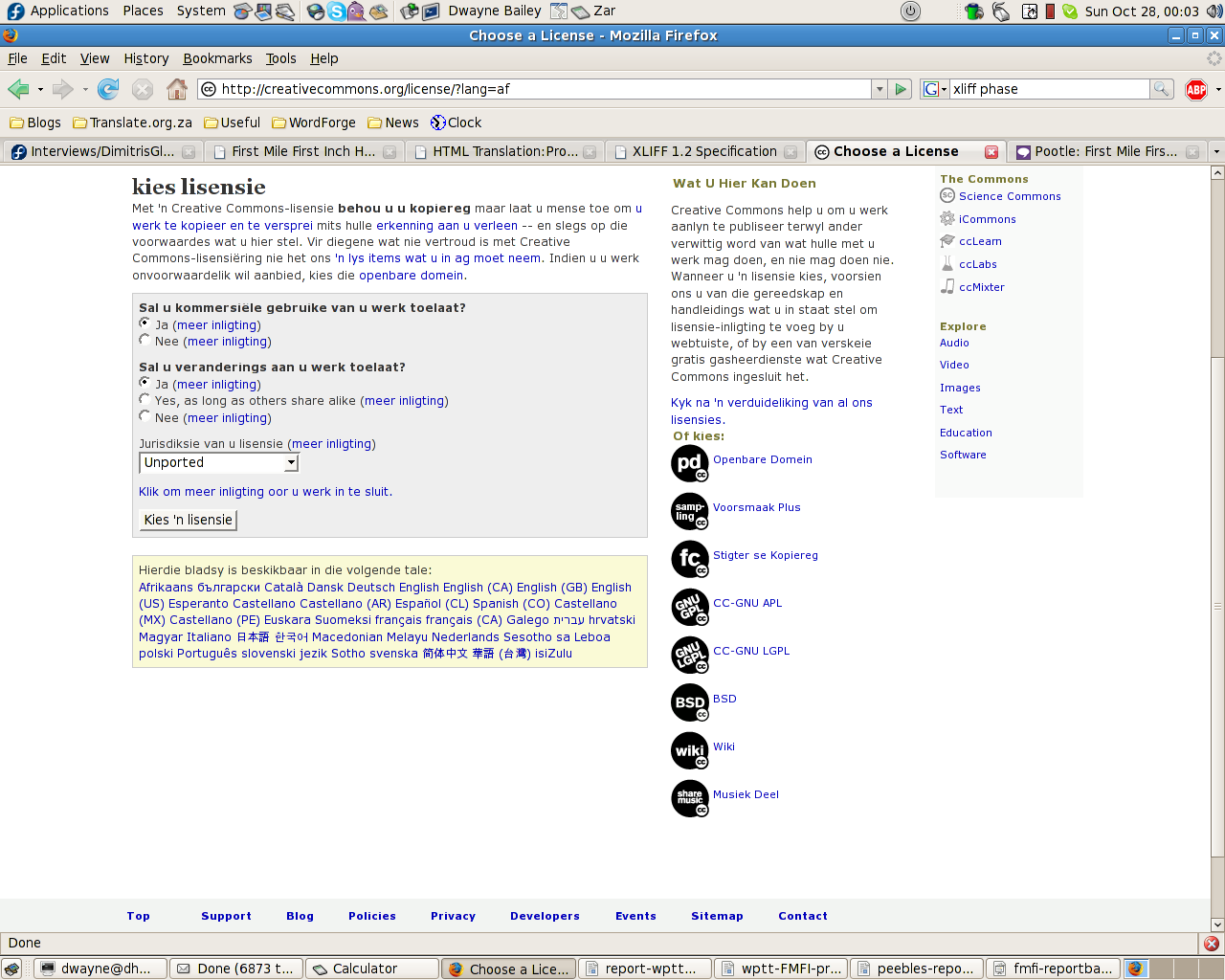Select Ja for veranderings aan u werk
The width and height of the screenshot is (1225, 980).
[145, 383]
